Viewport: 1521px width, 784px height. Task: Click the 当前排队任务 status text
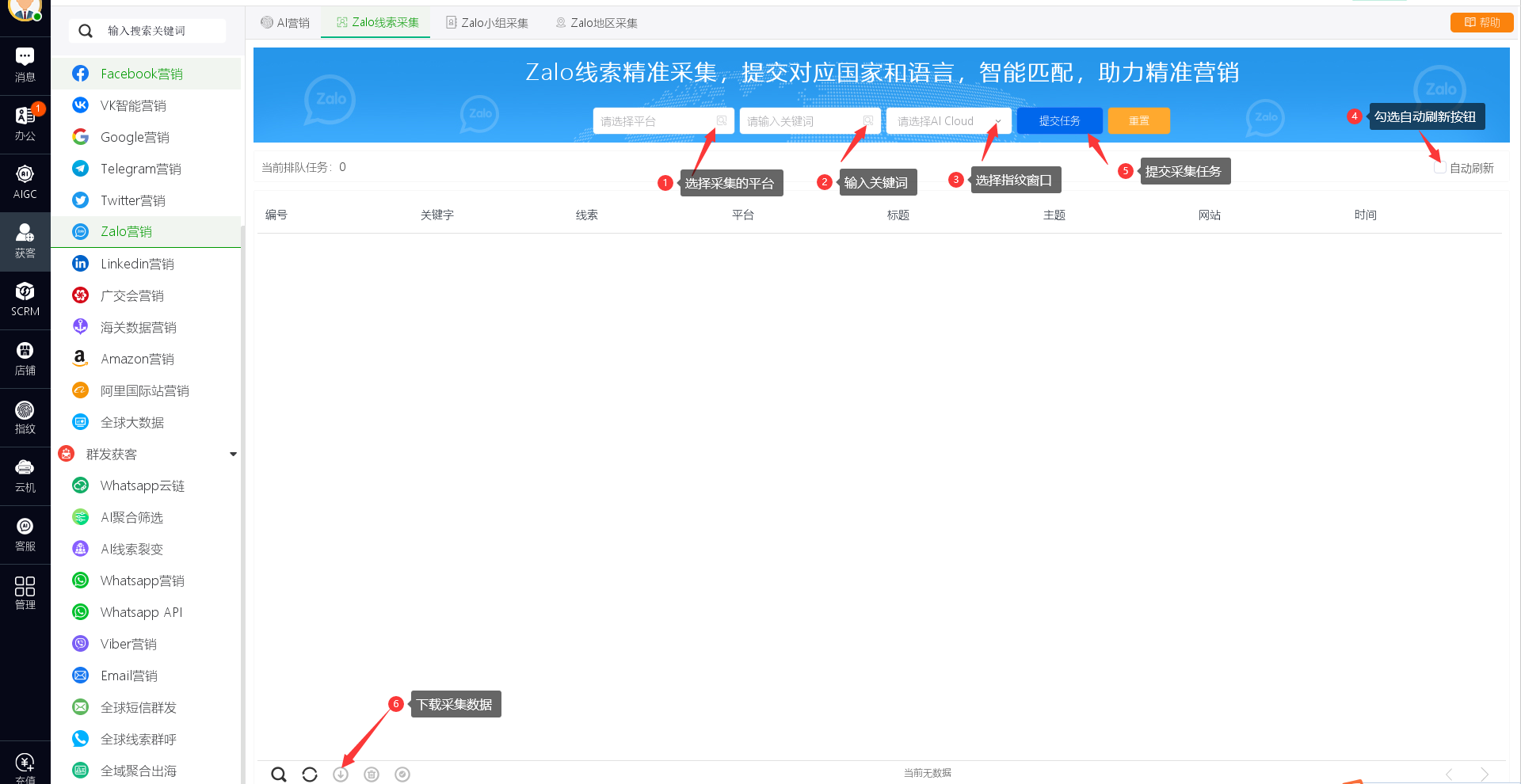(303, 167)
